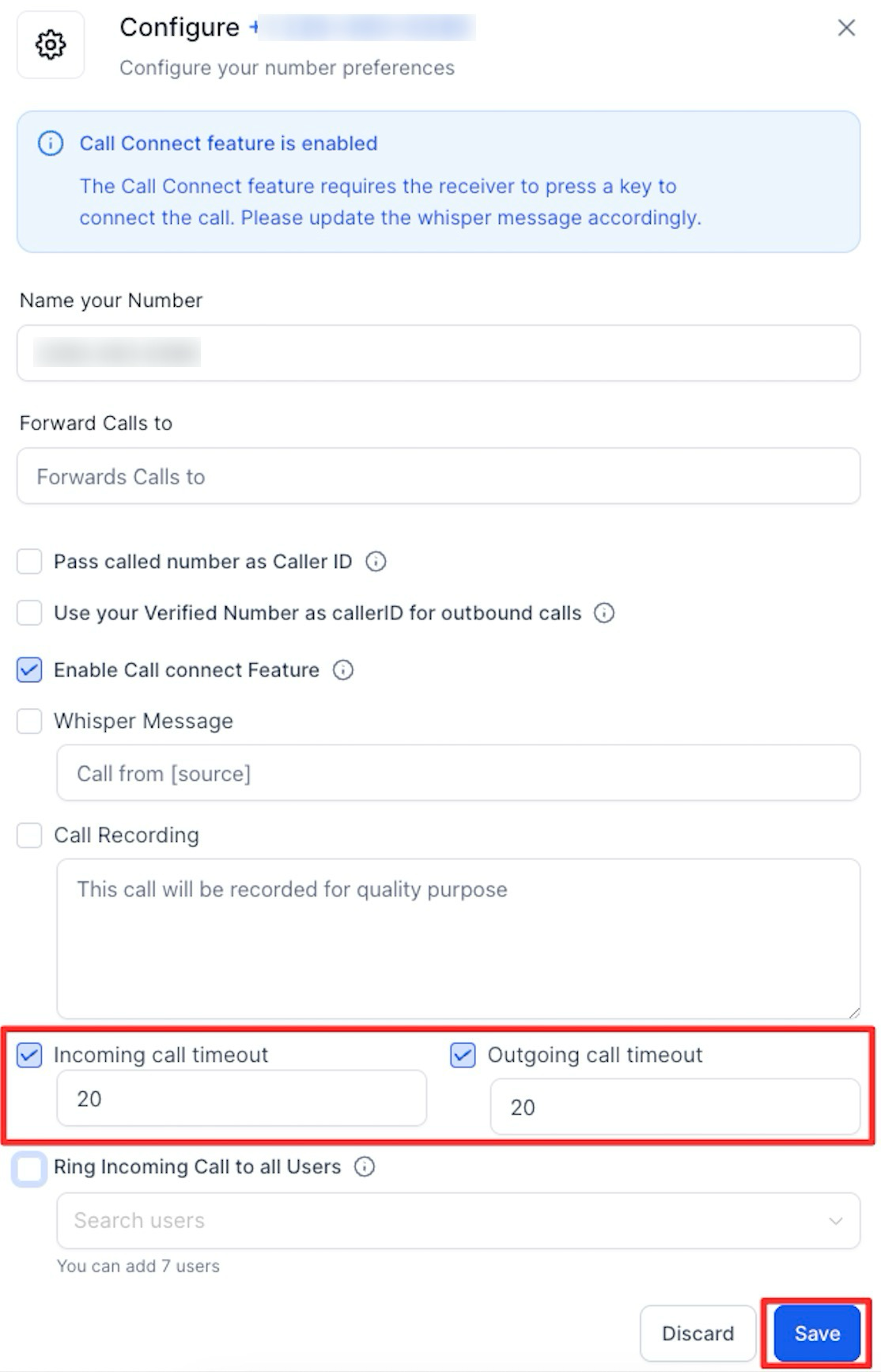The height and width of the screenshot is (1372, 881).
Task: Enable Pass called number as Caller ID
Action: pyautogui.click(x=29, y=562)
